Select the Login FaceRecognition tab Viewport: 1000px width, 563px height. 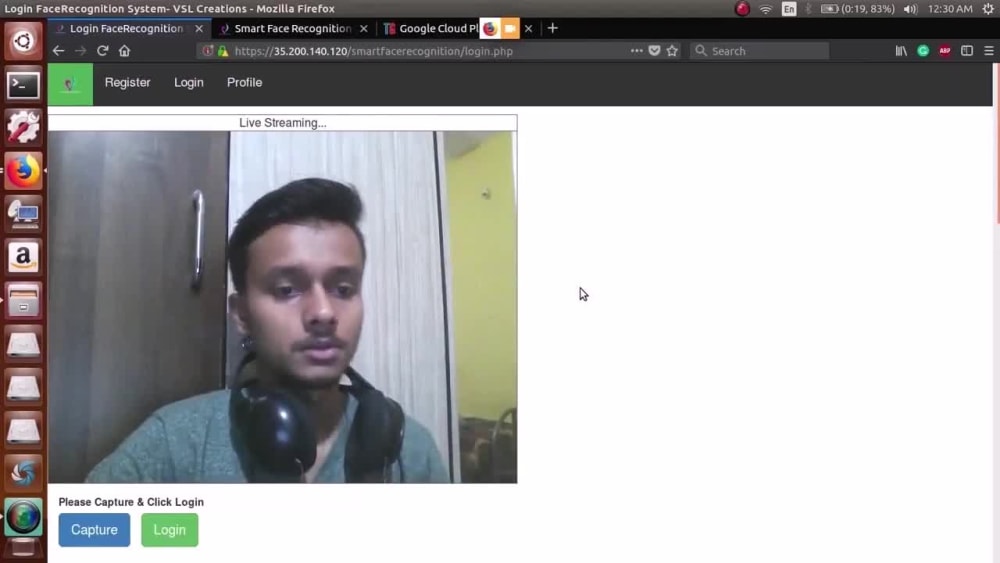126,29
